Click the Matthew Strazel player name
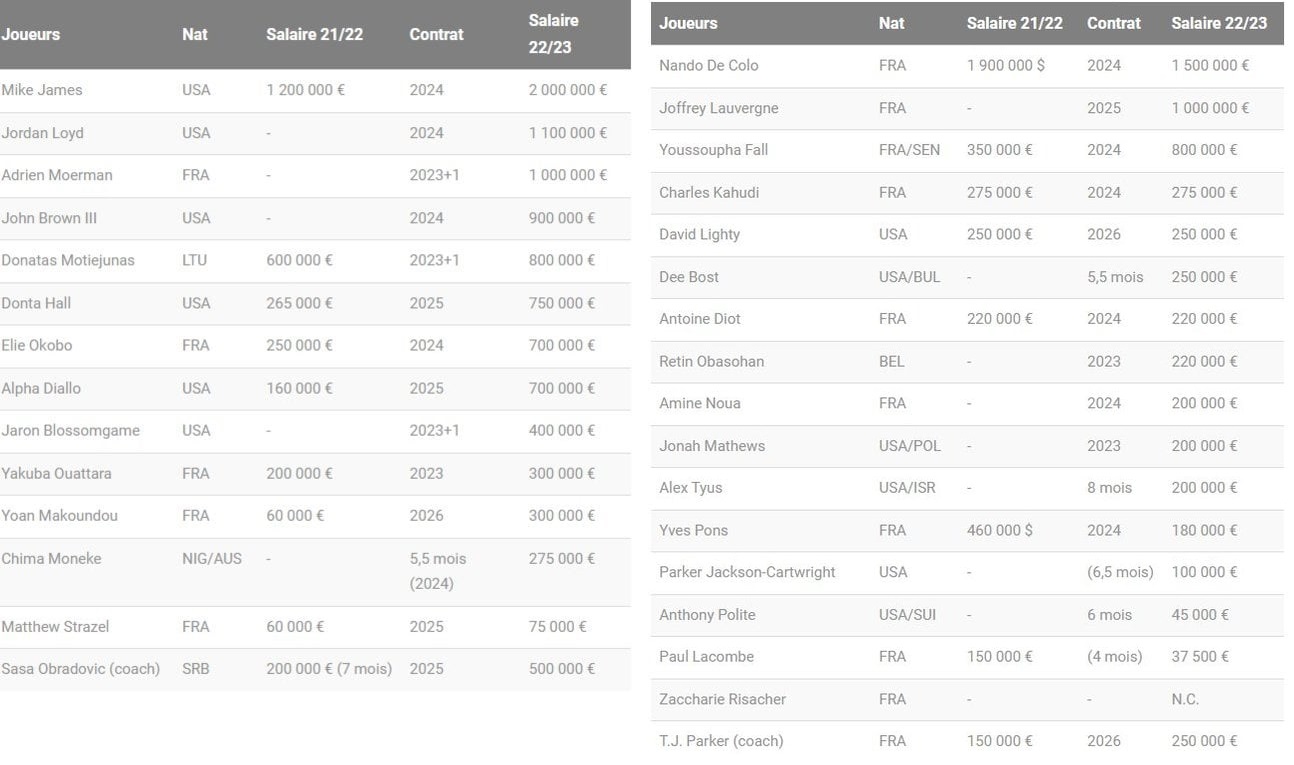The height and width of the screenshot is (765, 1294). 55,627
